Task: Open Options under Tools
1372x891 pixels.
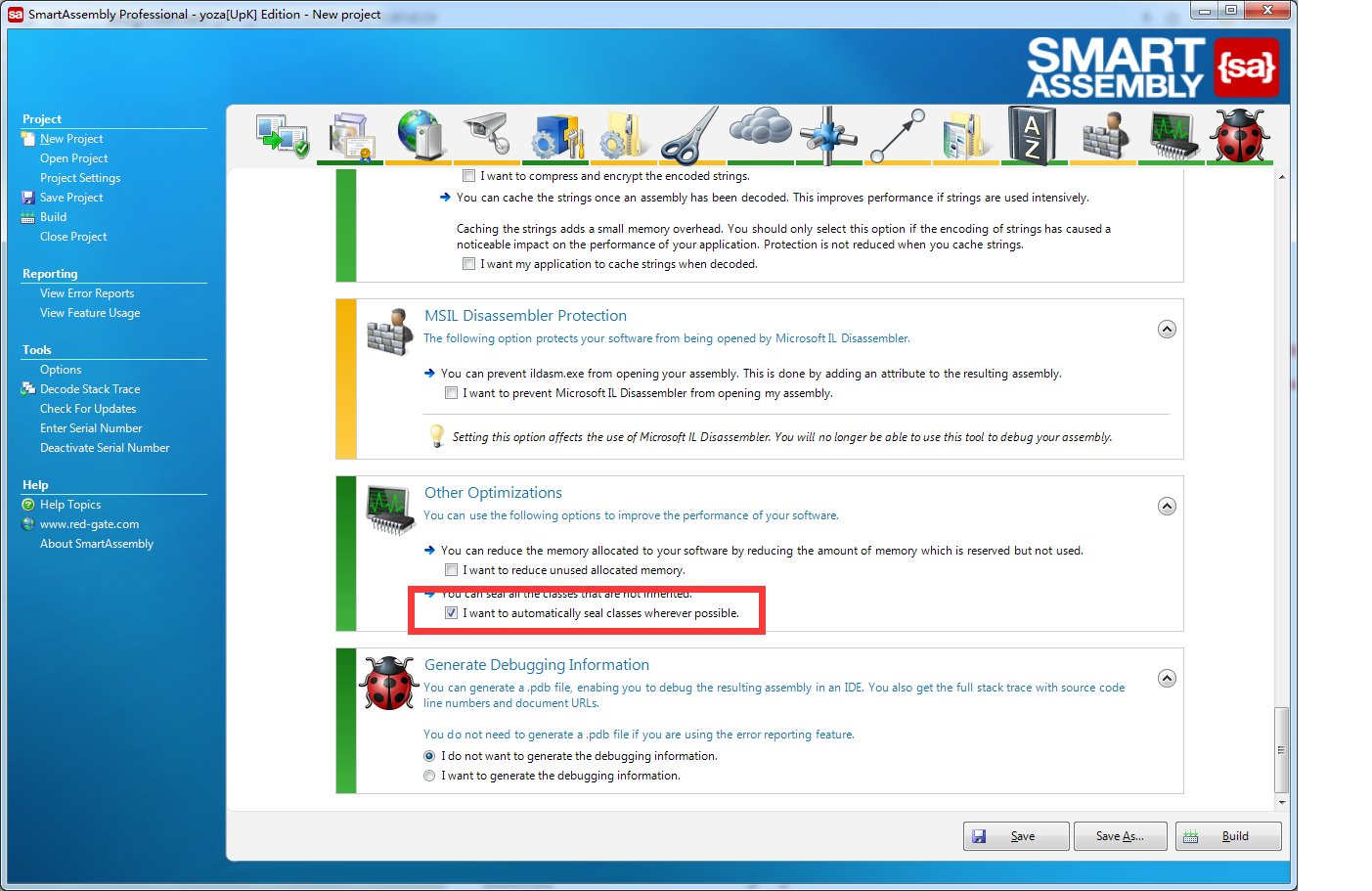Action: tap(61, 370)
